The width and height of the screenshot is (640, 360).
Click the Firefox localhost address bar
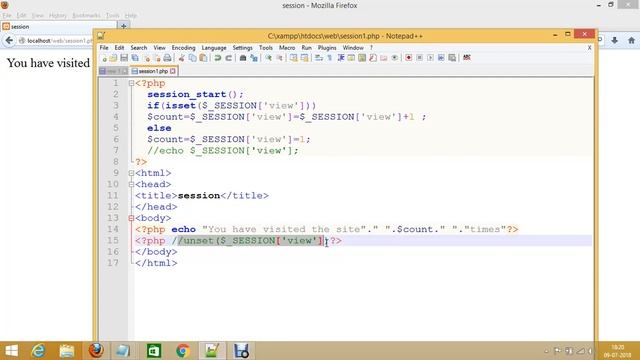point(55,41)
